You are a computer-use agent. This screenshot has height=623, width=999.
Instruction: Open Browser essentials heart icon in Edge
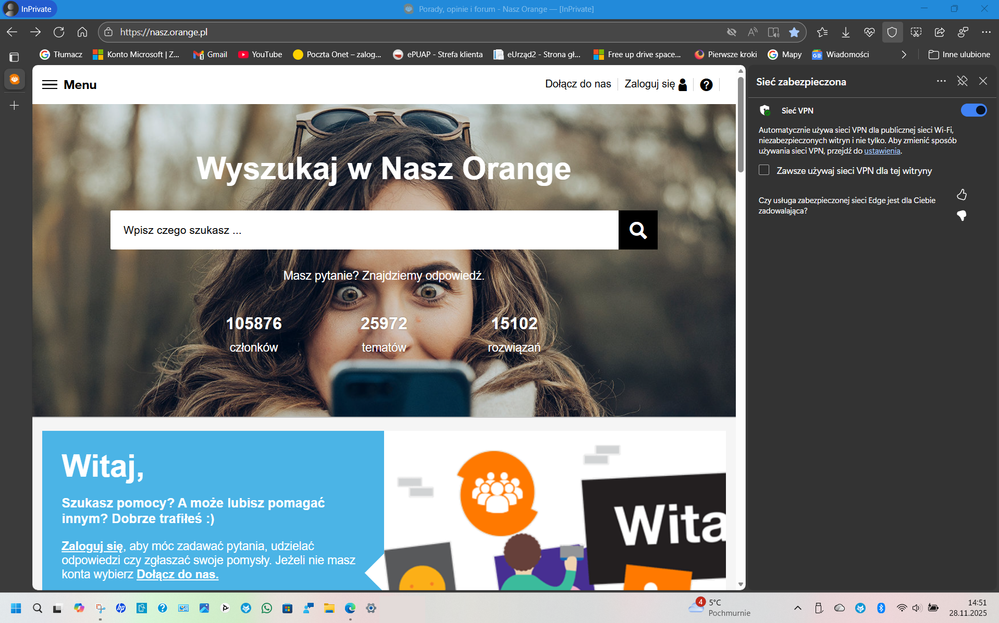pyautogui.click(x=868, y=31)
